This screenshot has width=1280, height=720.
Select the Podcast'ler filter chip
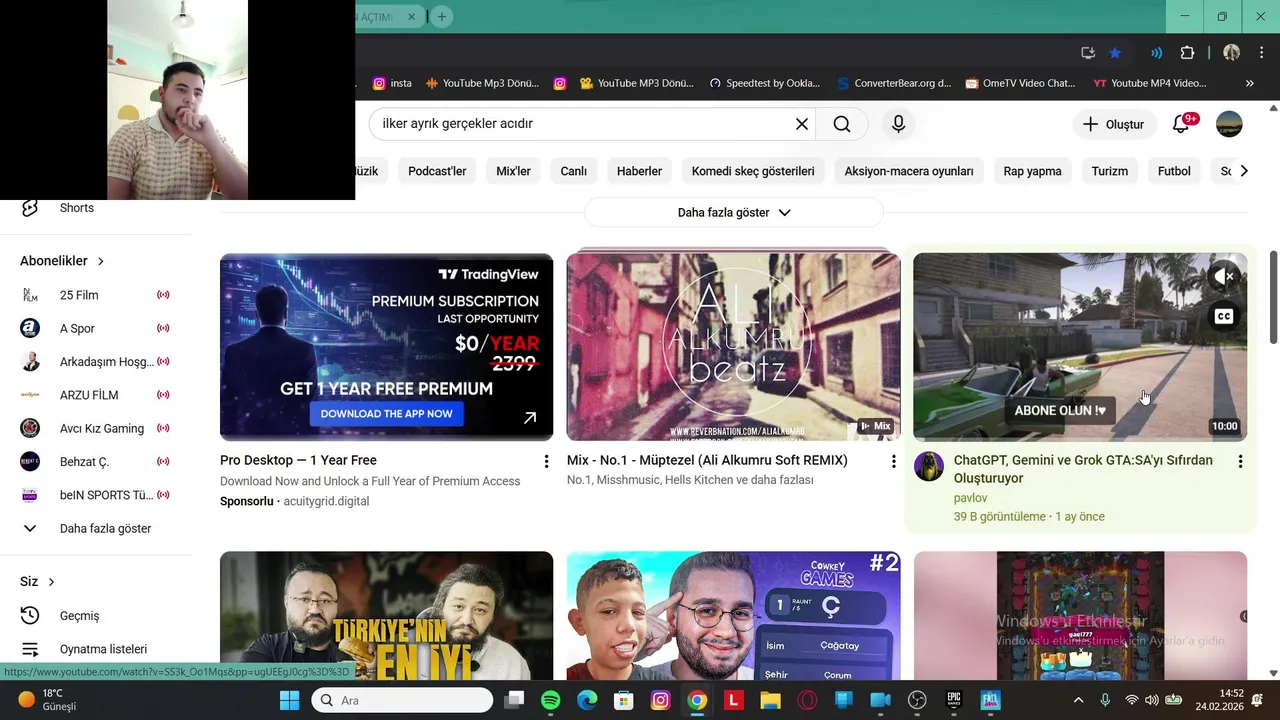[x=437, y=171]
